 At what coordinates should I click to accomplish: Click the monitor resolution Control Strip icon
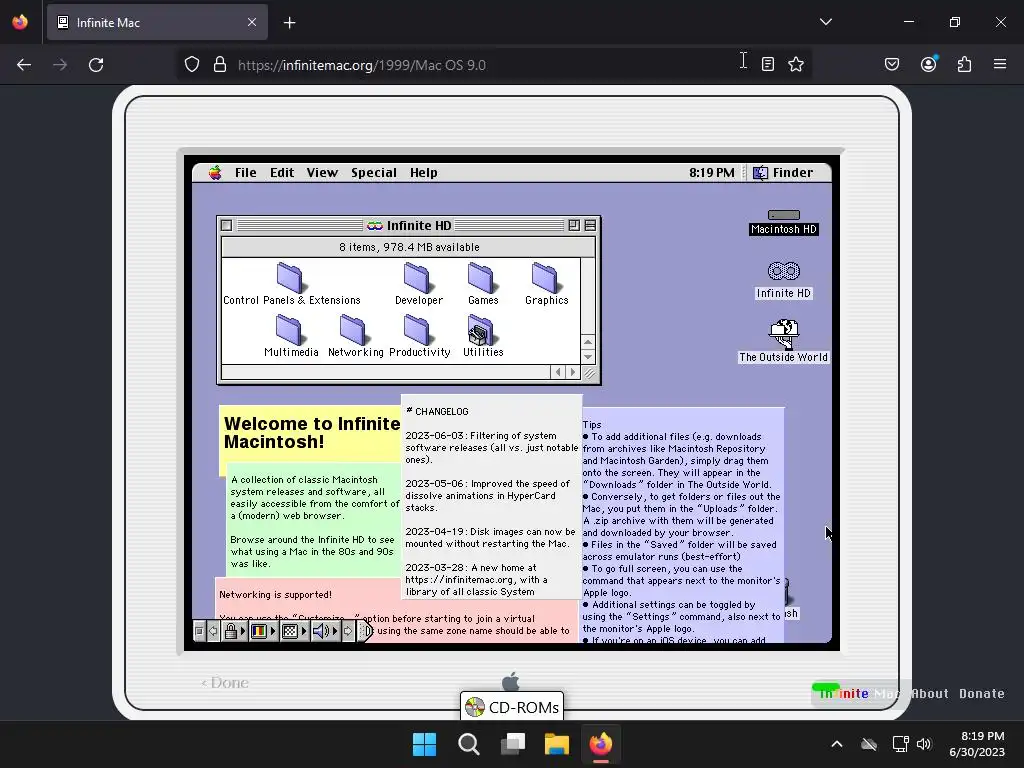(290, 631)
